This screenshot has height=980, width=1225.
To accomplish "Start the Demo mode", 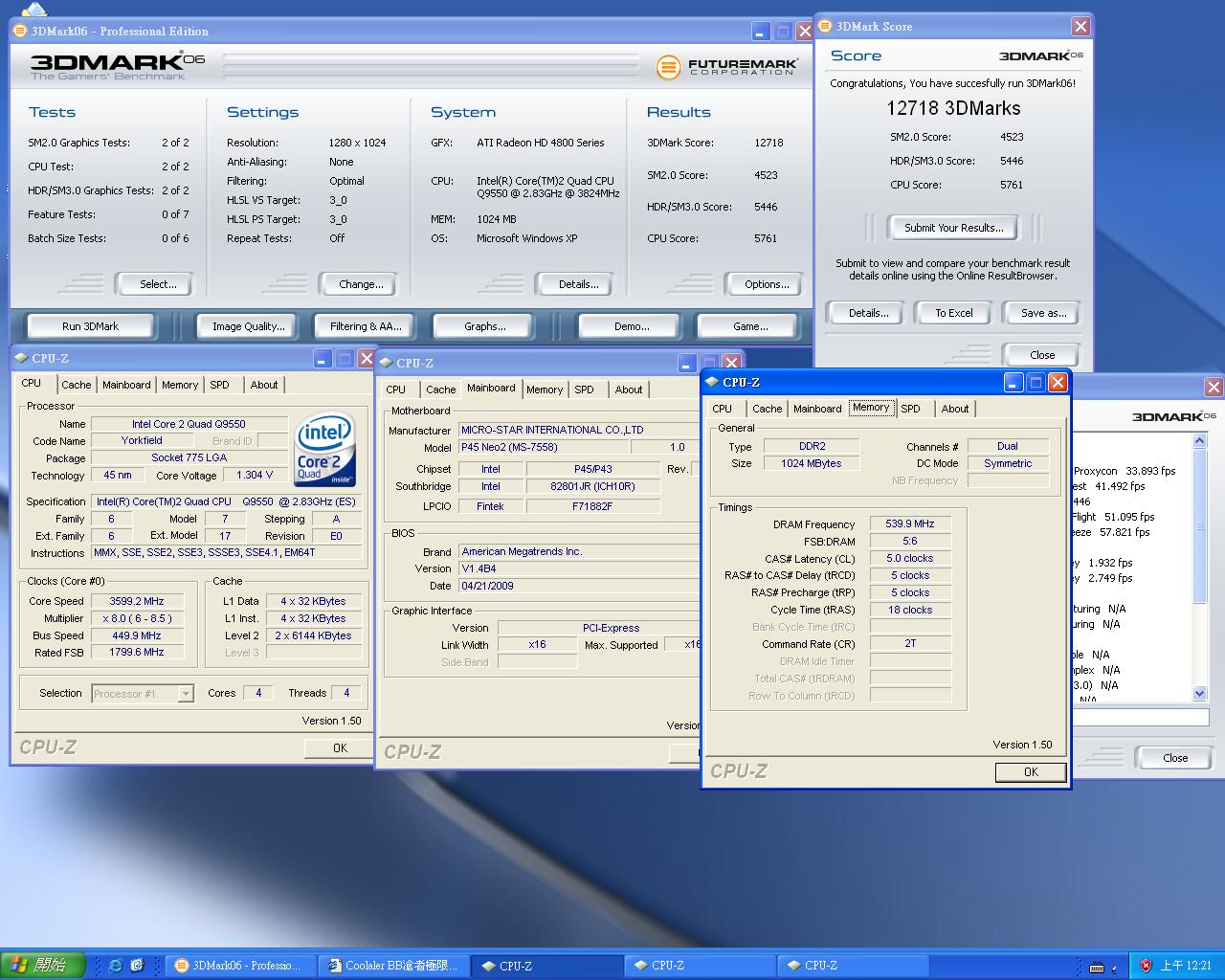I will pos(632,326).
